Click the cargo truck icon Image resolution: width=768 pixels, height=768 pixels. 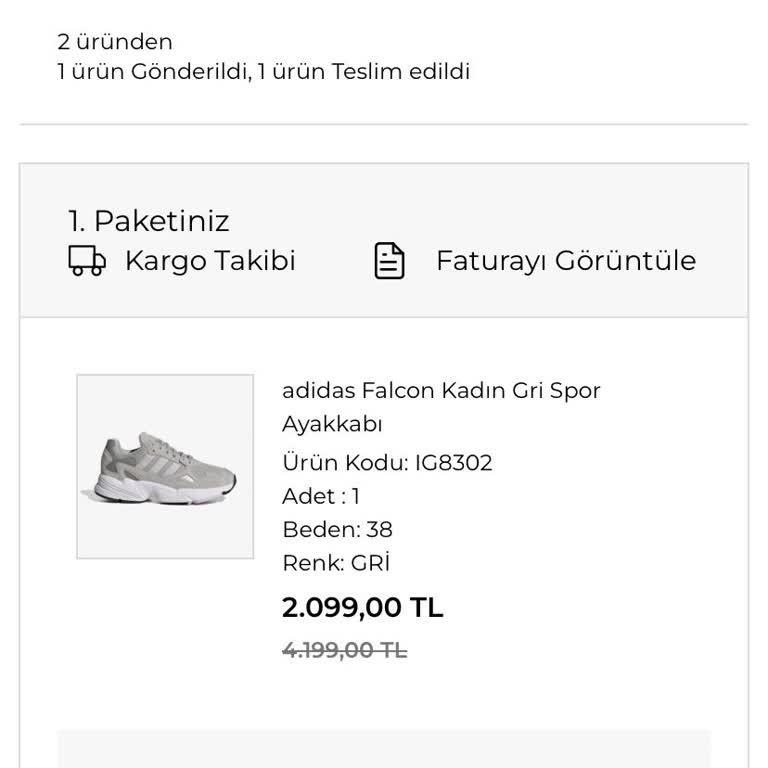(87, 261)
